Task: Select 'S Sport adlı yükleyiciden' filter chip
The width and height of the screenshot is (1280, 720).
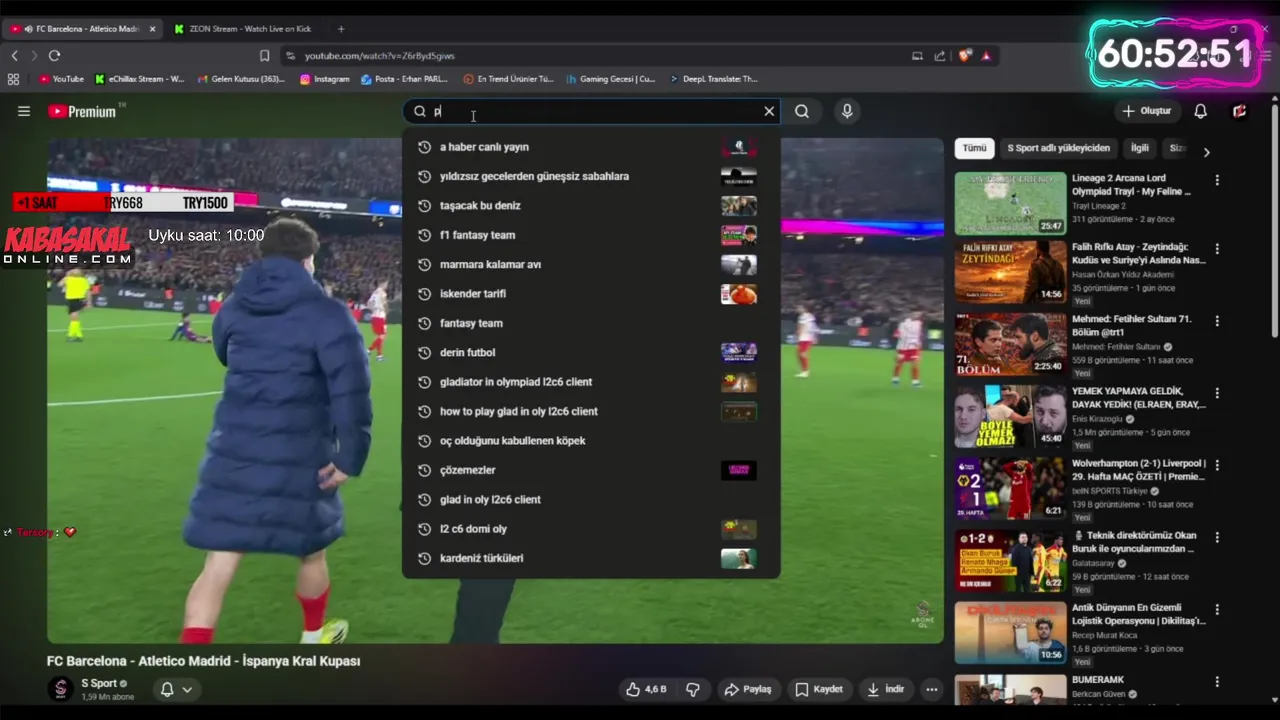Action: pyautogui.click(x=1058, y=148)
